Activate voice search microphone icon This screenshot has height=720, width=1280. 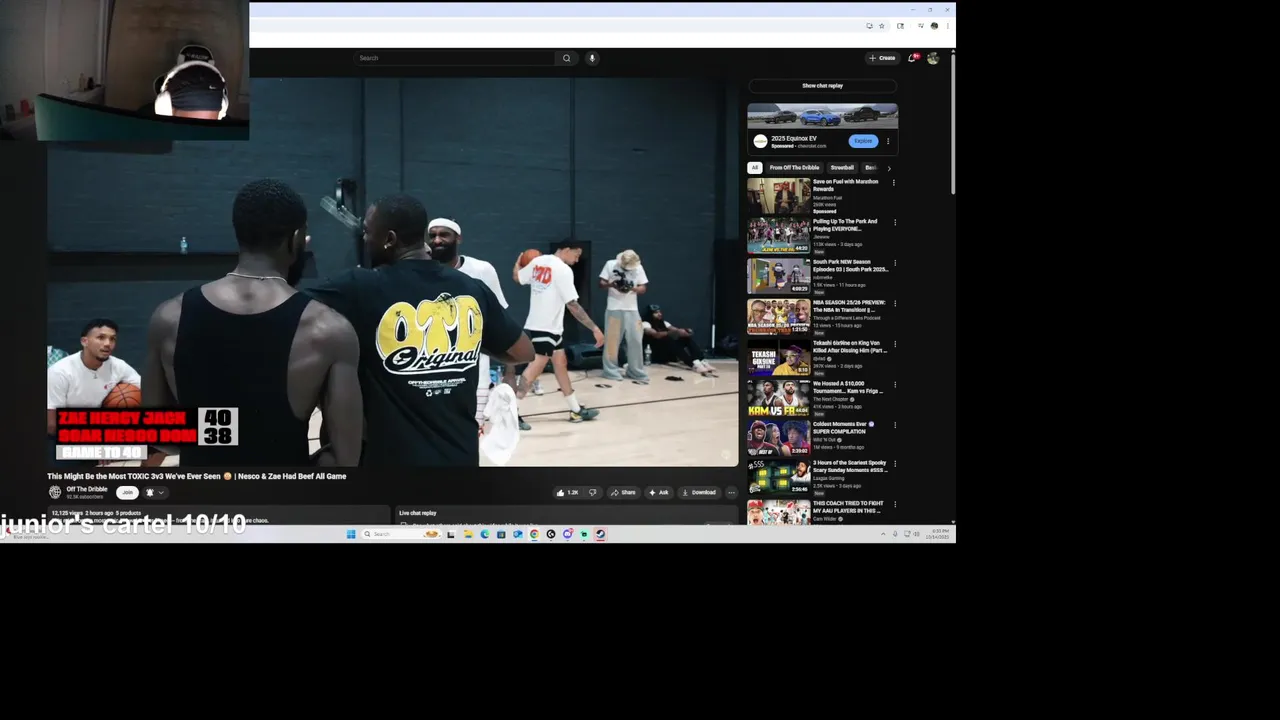(x=592, y=58)
